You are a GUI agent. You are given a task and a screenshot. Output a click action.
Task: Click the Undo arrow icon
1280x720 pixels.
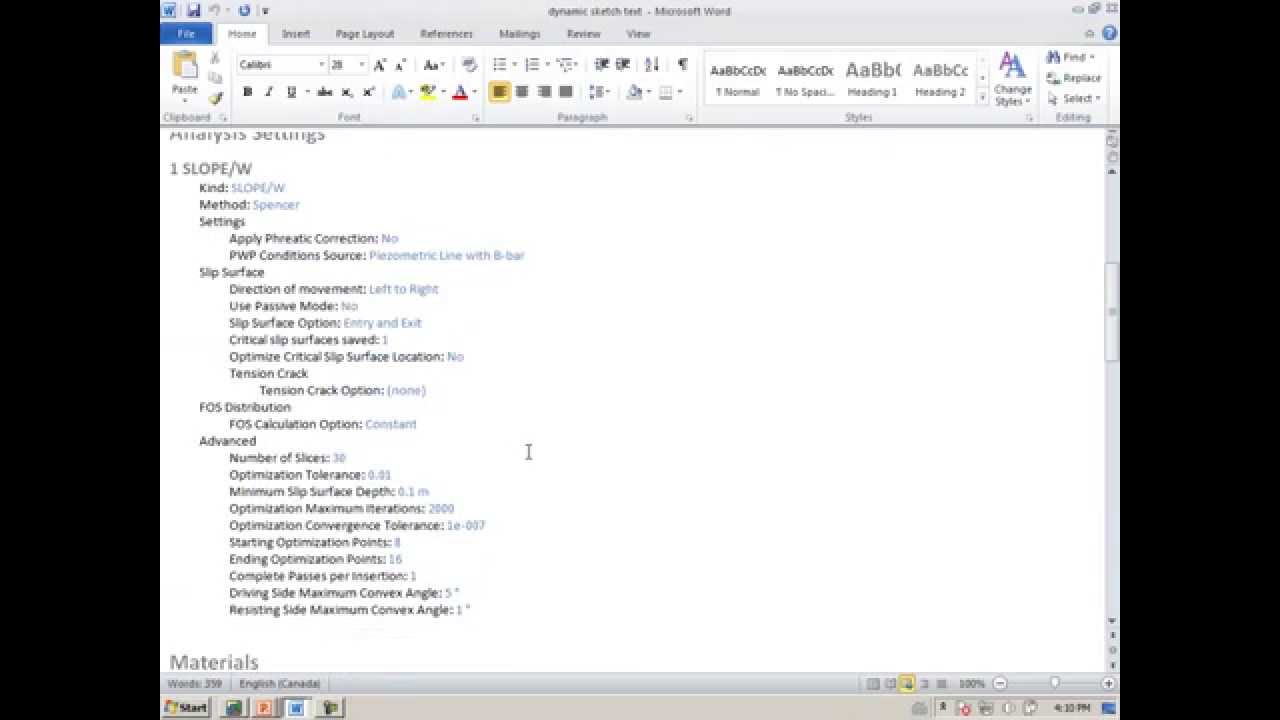[214, 11]
